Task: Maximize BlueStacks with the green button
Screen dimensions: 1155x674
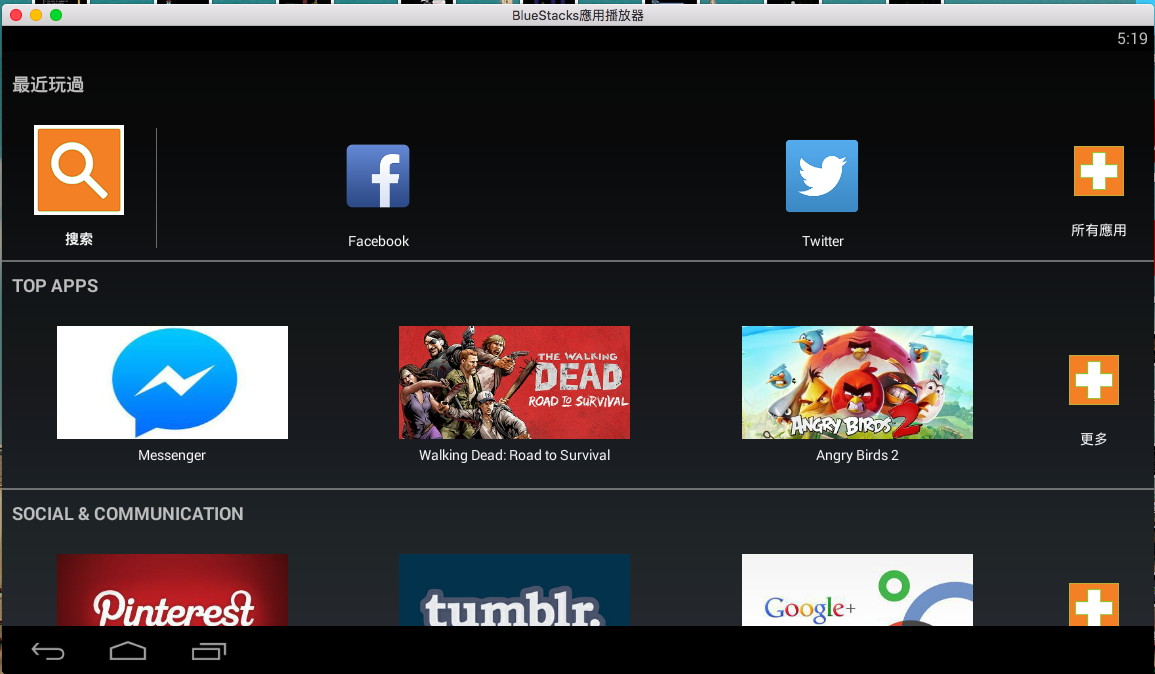Action: pyautogui.click(x=56, y=15)
